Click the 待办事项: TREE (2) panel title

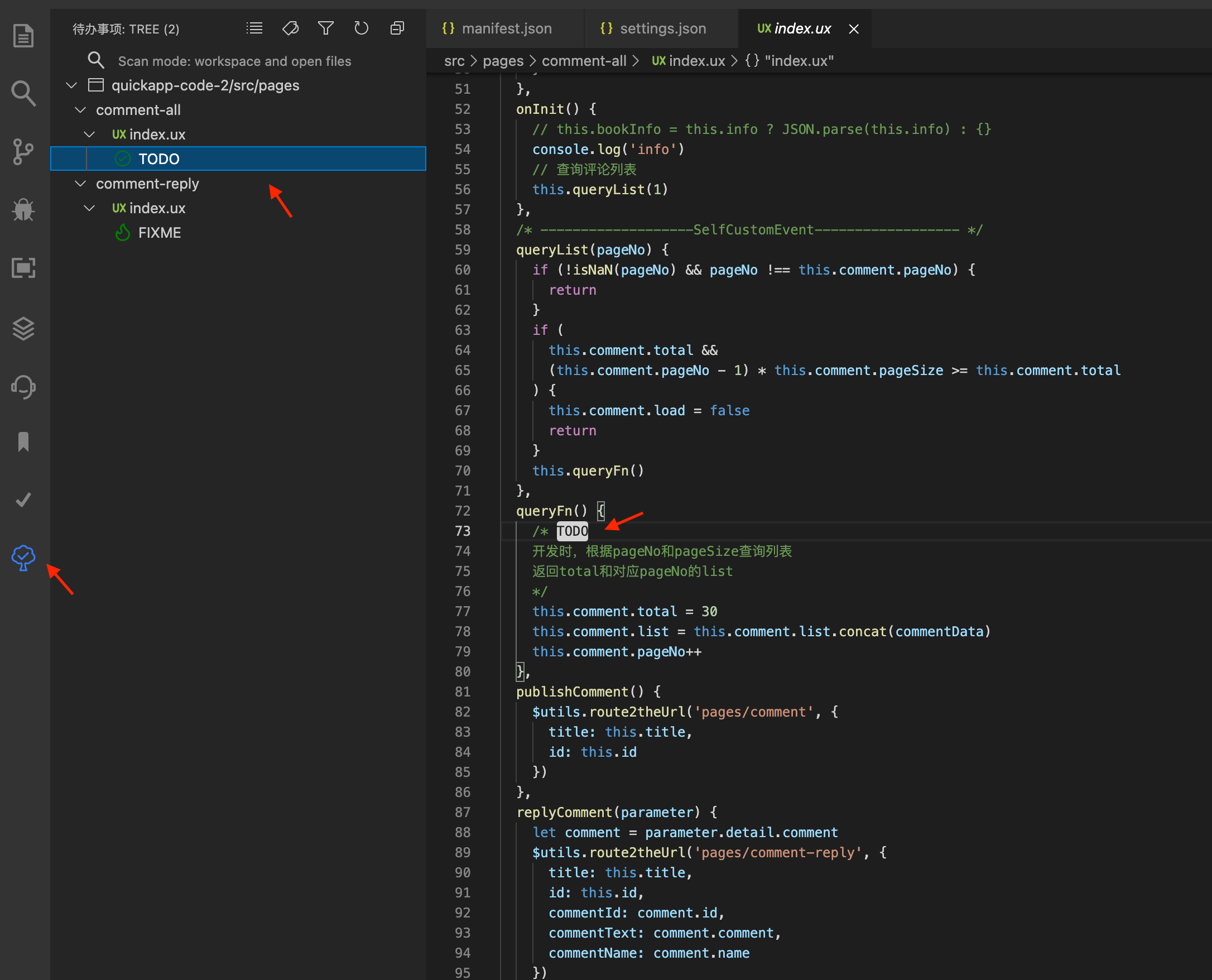pos(126,29)
